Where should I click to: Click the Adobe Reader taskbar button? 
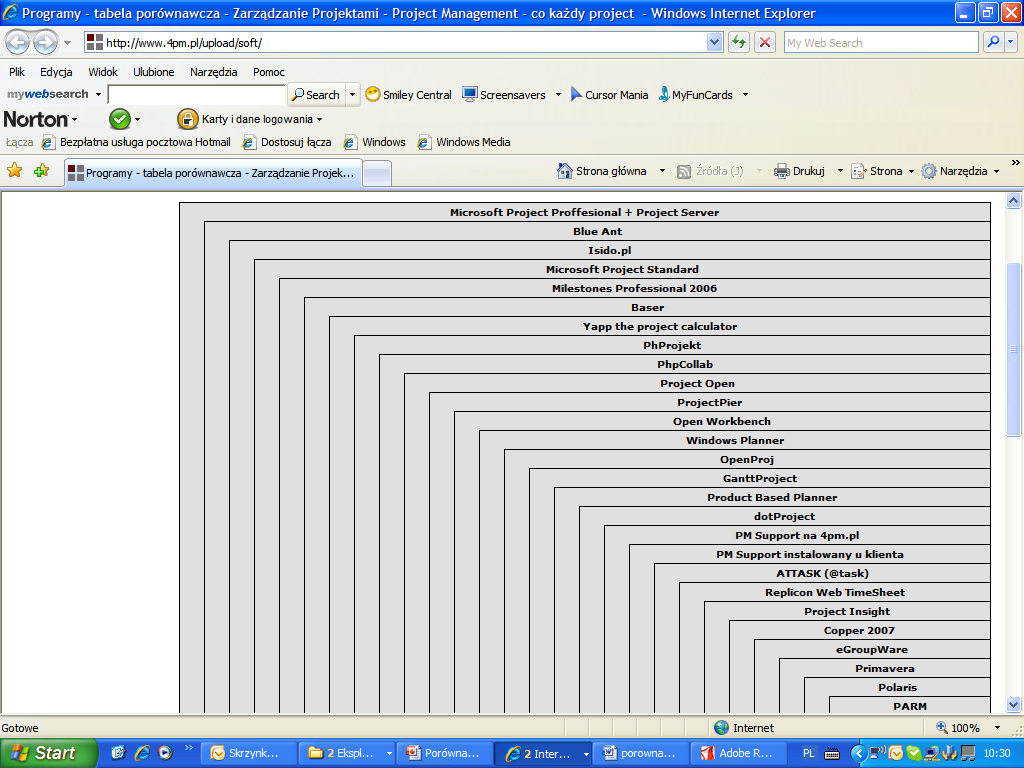pos(737,753)
